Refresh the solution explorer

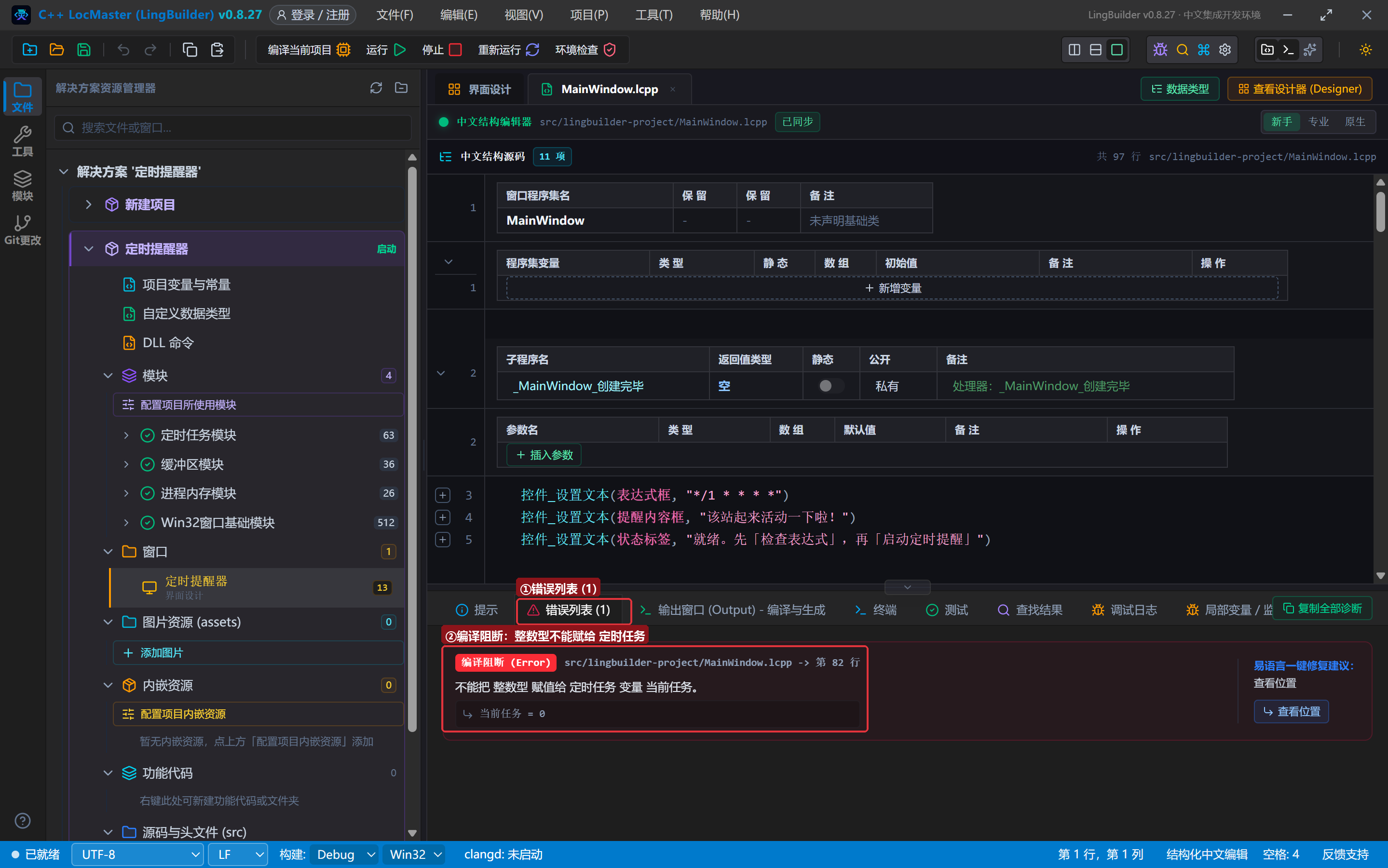[376, 88]
